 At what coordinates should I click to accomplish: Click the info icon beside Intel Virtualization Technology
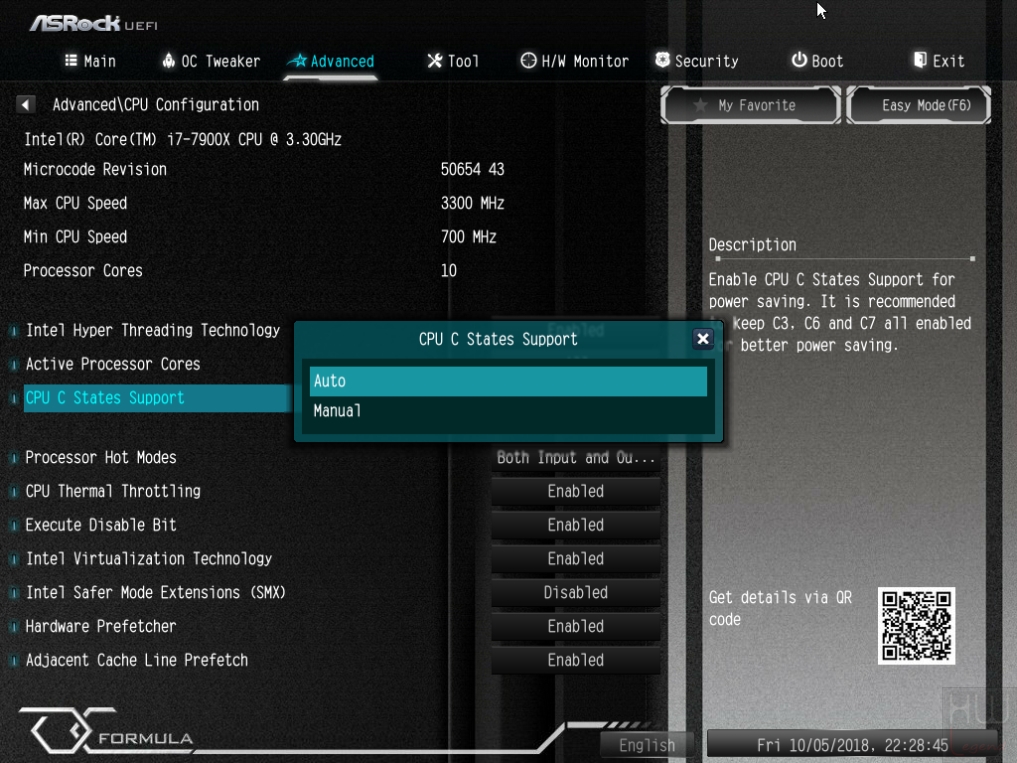point(13,559)
